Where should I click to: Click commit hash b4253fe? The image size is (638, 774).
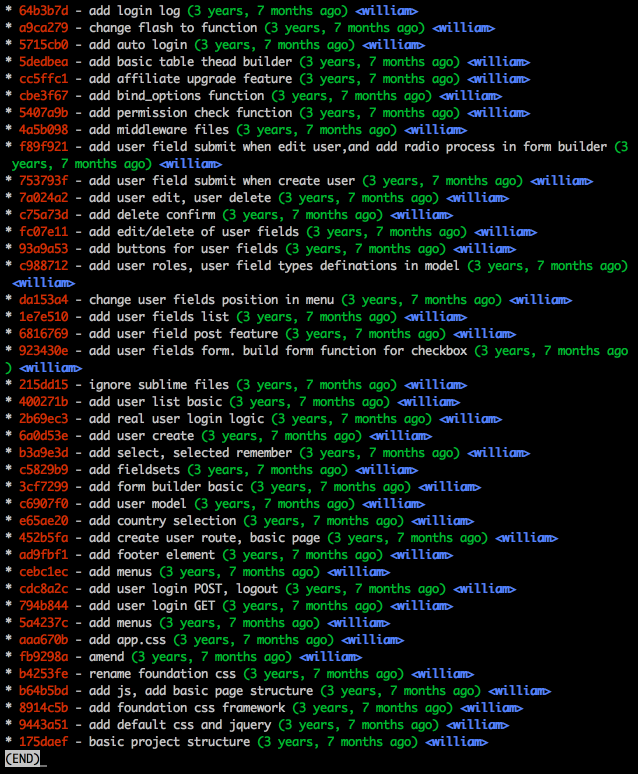click(43, 673)
